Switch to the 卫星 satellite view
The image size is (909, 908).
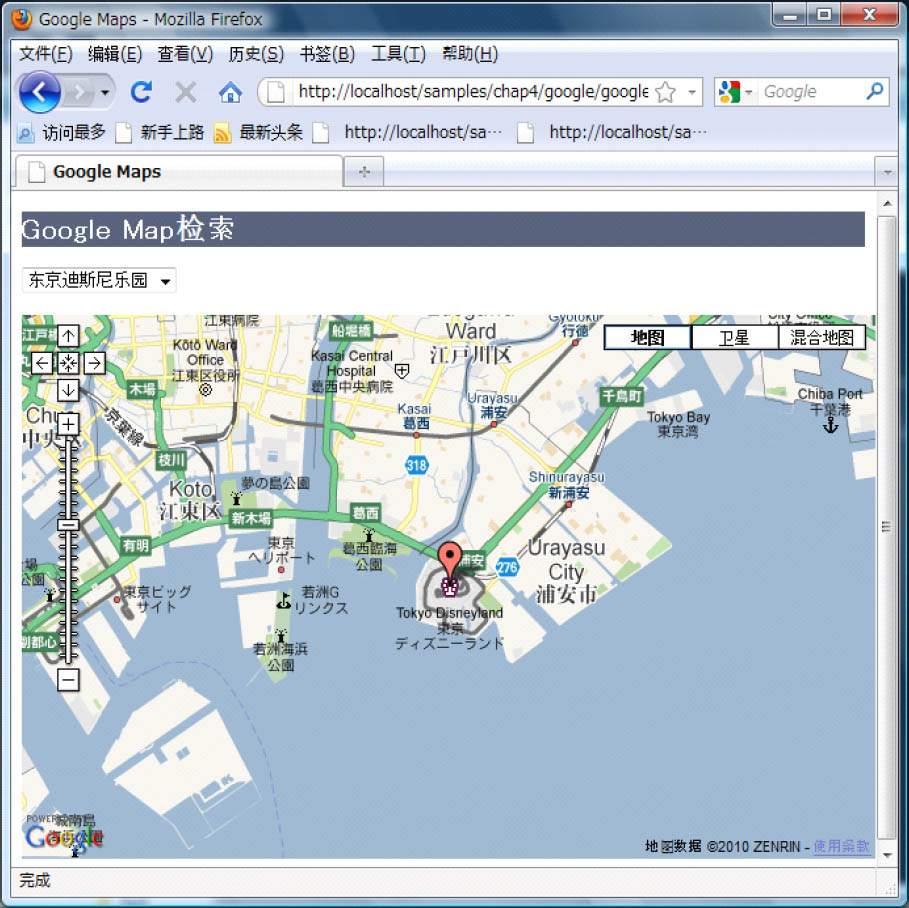click(734, 337)
